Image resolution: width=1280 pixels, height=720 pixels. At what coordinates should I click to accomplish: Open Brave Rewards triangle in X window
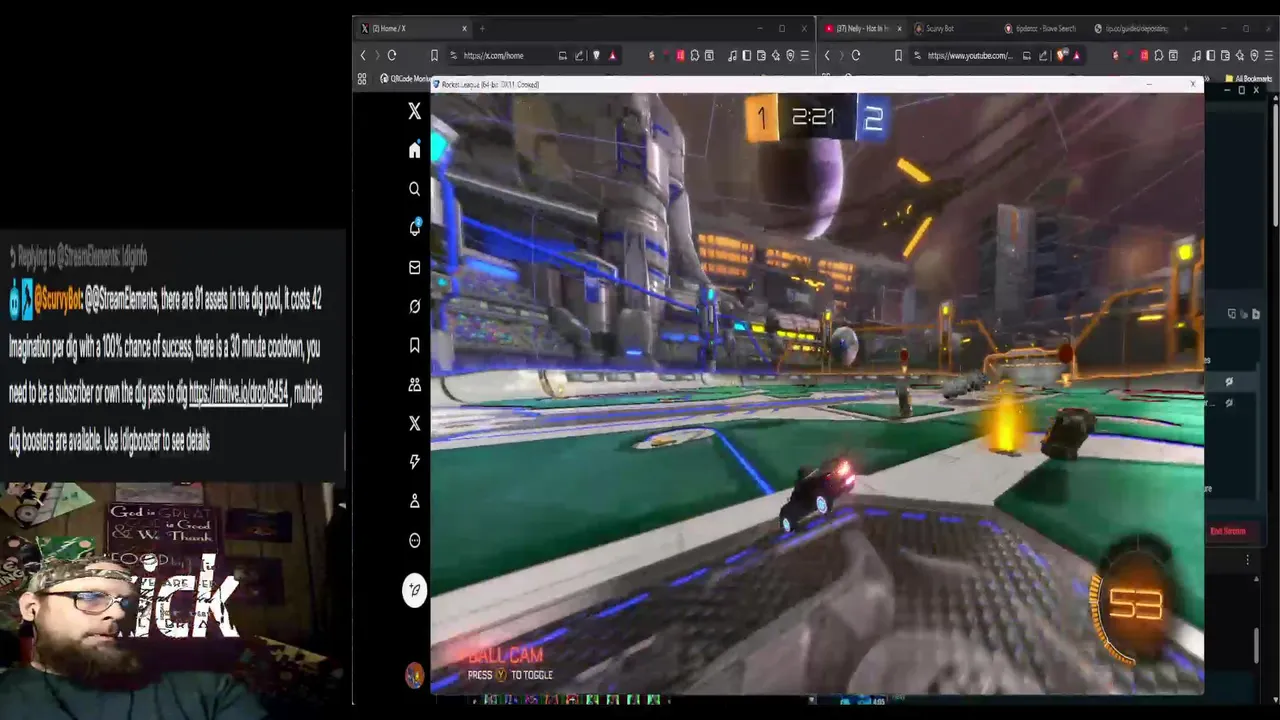(612, 55)
